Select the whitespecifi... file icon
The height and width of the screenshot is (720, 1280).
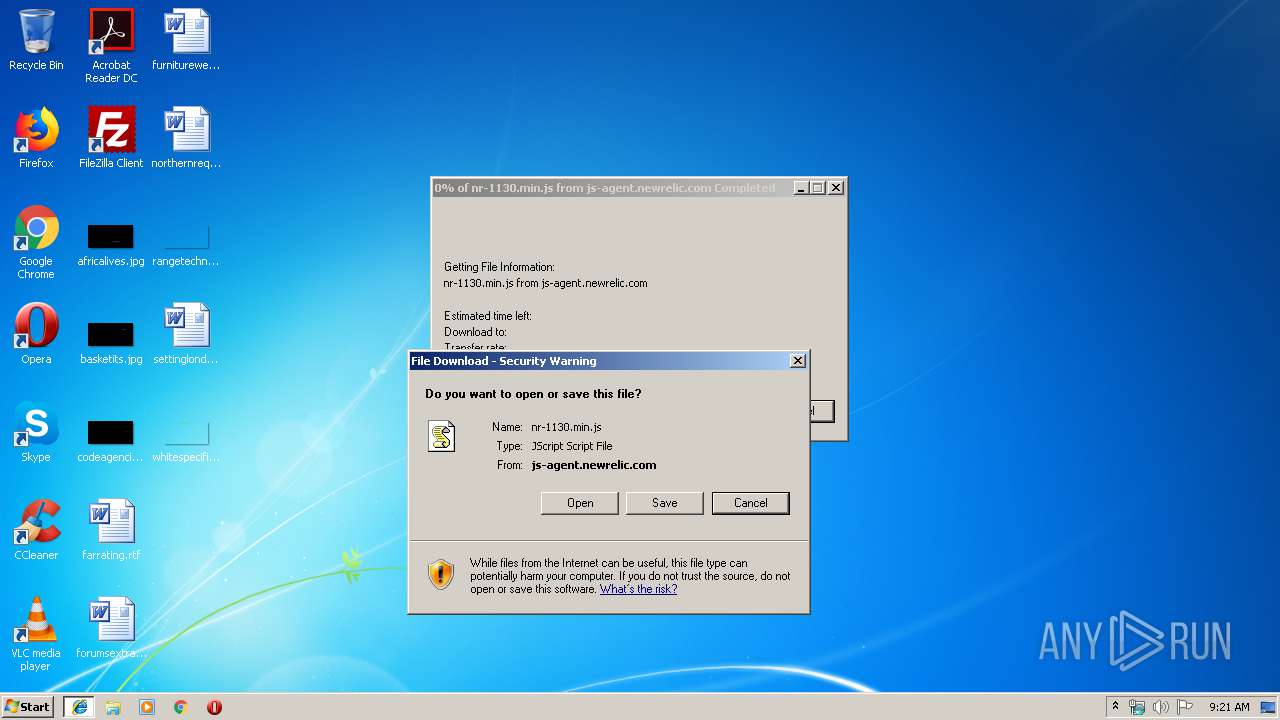[186, 441]
